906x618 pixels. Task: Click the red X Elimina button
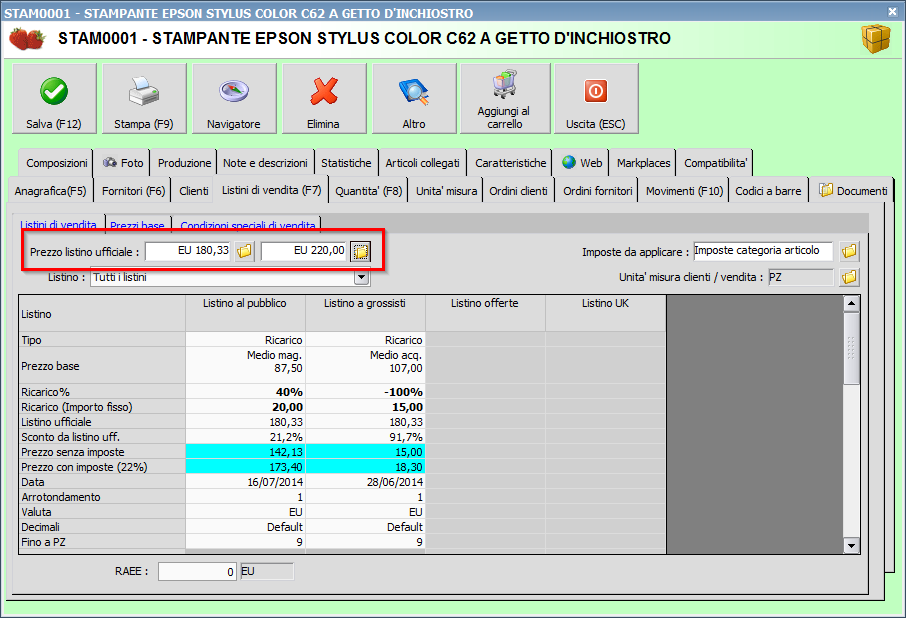click(324, 99)
